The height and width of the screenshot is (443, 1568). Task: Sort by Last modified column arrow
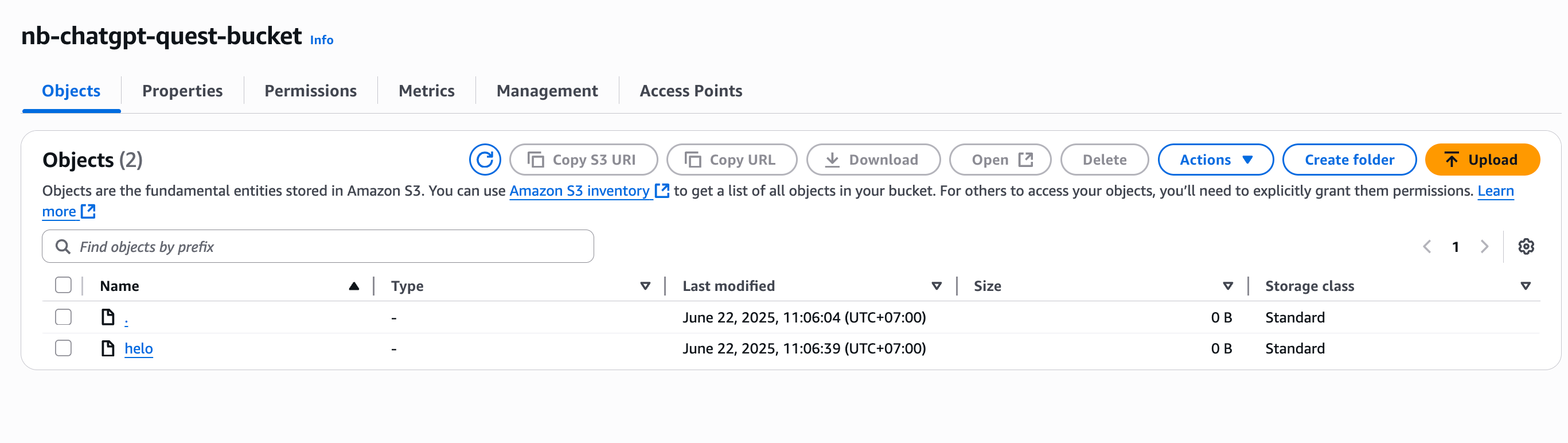click(x=936, y=286)
